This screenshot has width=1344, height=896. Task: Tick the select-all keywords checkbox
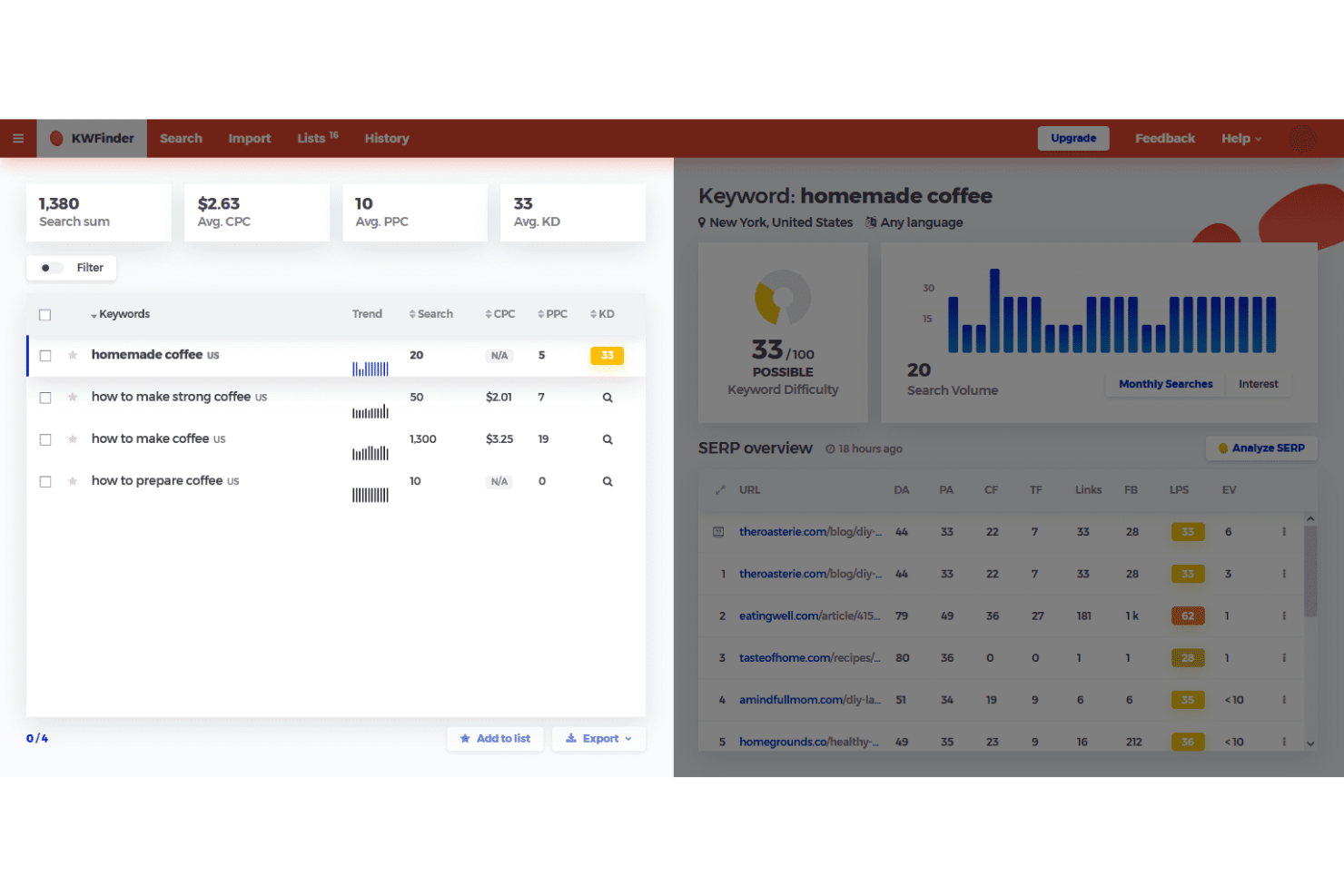pos(45,315)
